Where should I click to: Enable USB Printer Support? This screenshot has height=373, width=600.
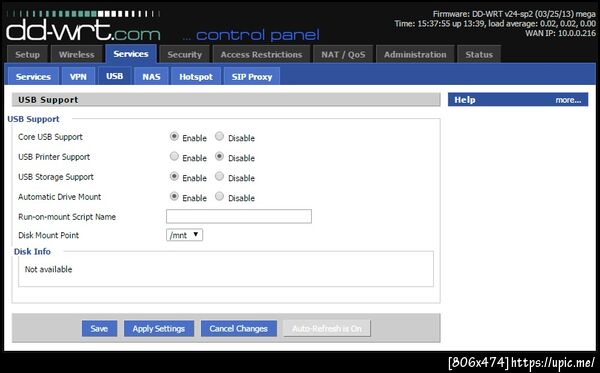174,156
